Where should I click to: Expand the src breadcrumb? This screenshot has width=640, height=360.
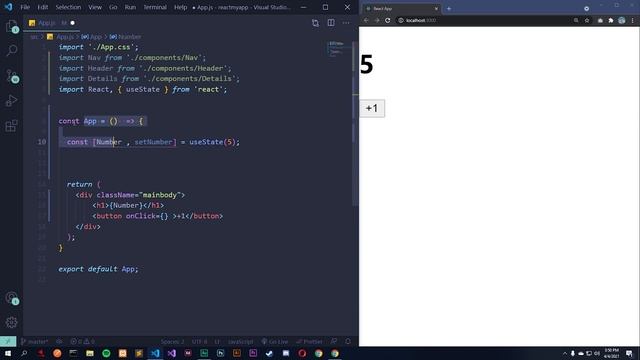(x=34, y=37)
